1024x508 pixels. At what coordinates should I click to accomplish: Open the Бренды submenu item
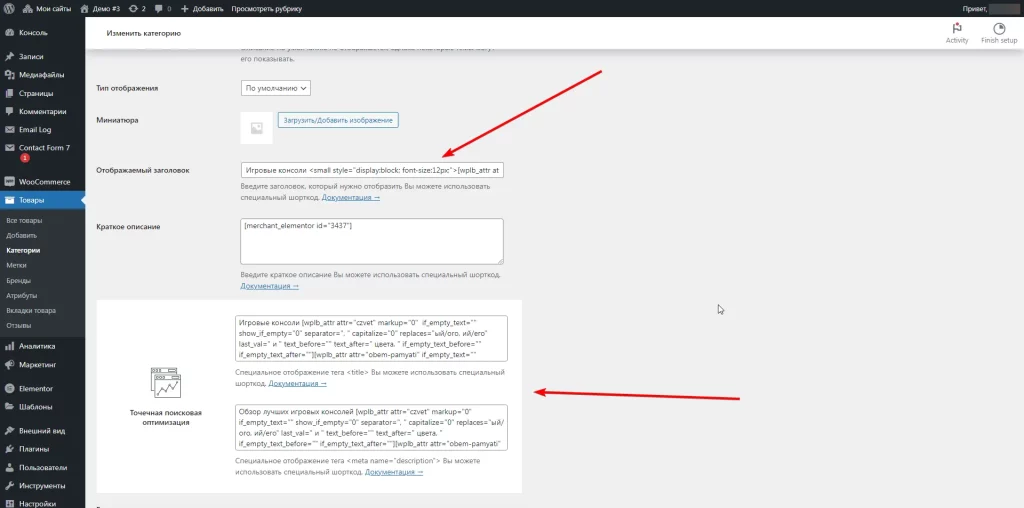[x=18, y=280]
